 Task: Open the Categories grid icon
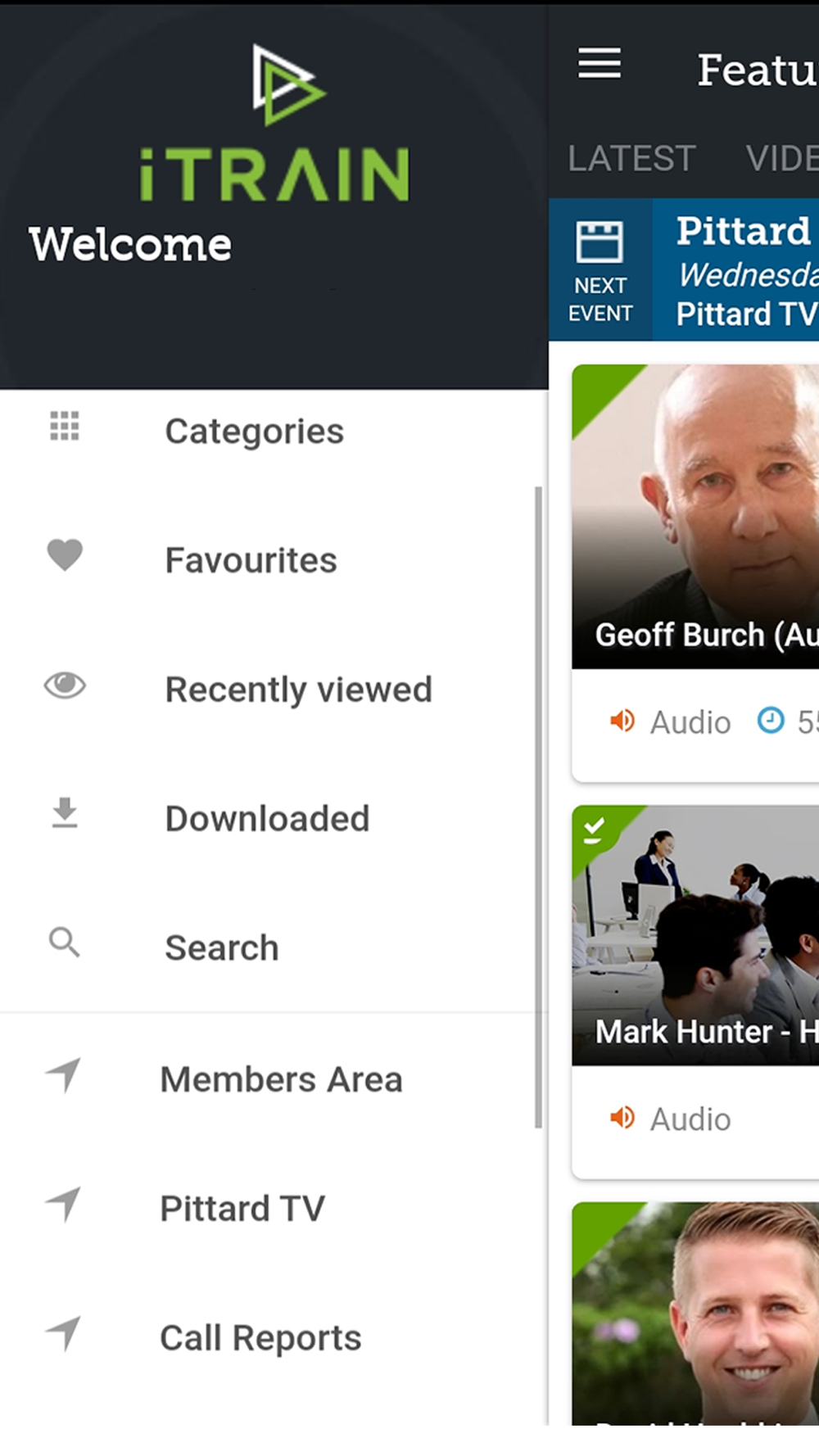[x=65, y=426]
